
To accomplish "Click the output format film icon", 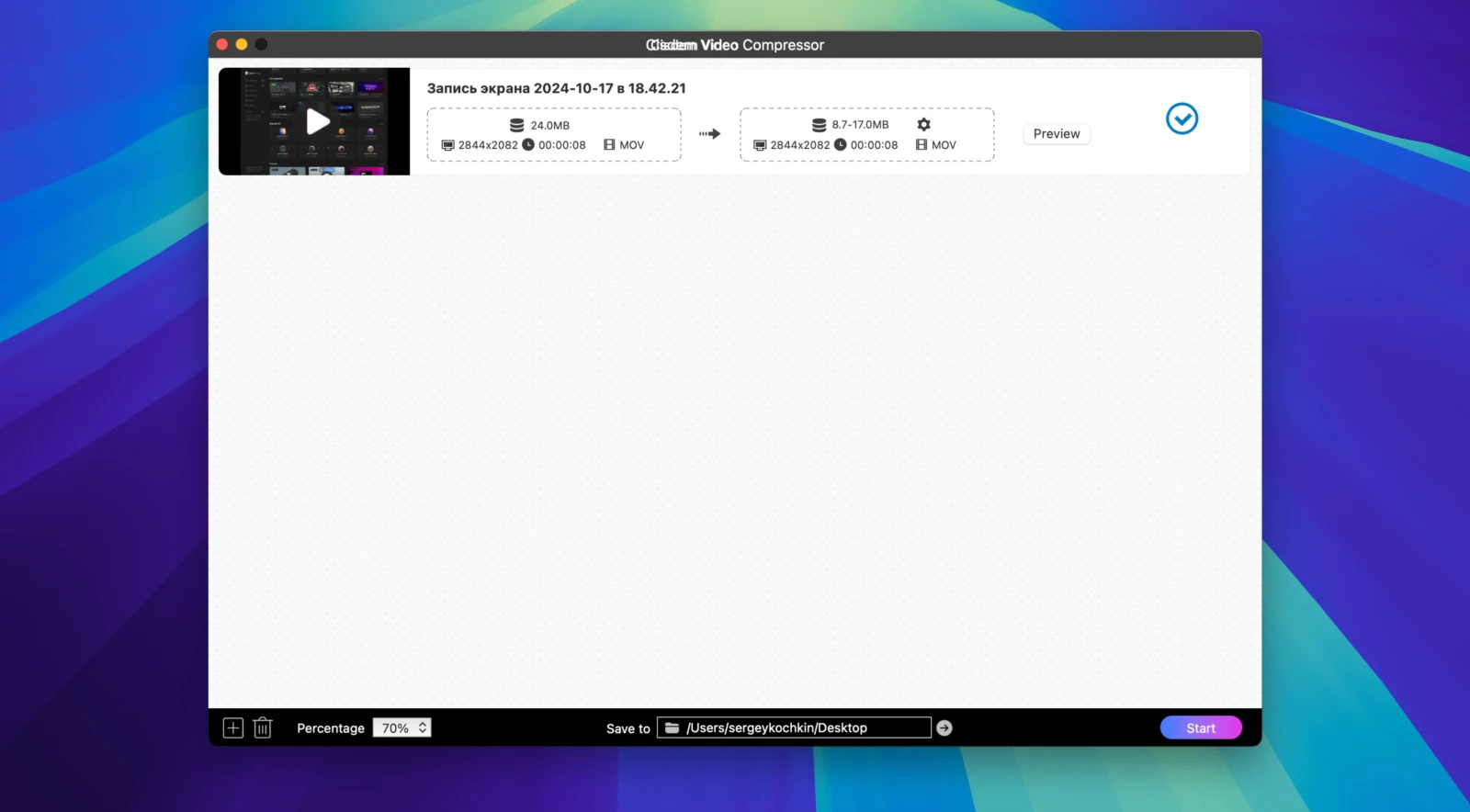I will [x=922, y=145].
